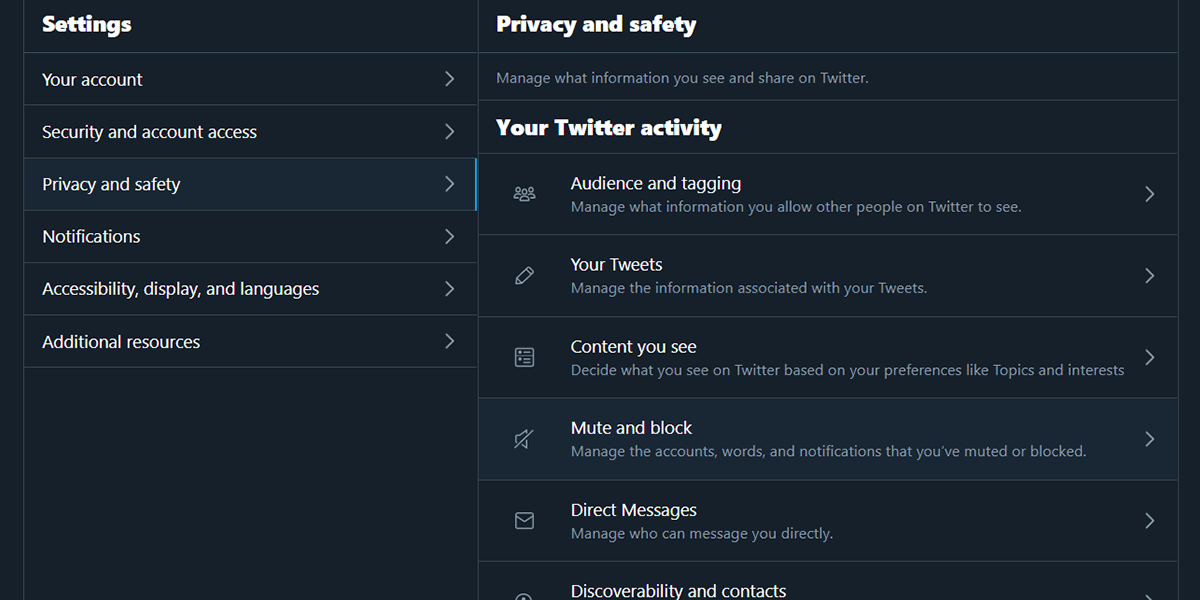Open Audience and tagging settings
1200x600 pixels.
(656, 184)
